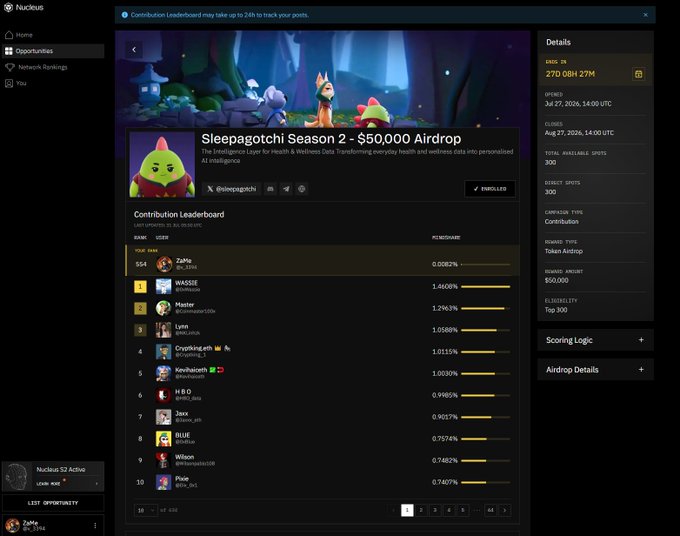Screen dimensions: 680x536
Task: Click the Enrolled button
Action: pos(490,189)
